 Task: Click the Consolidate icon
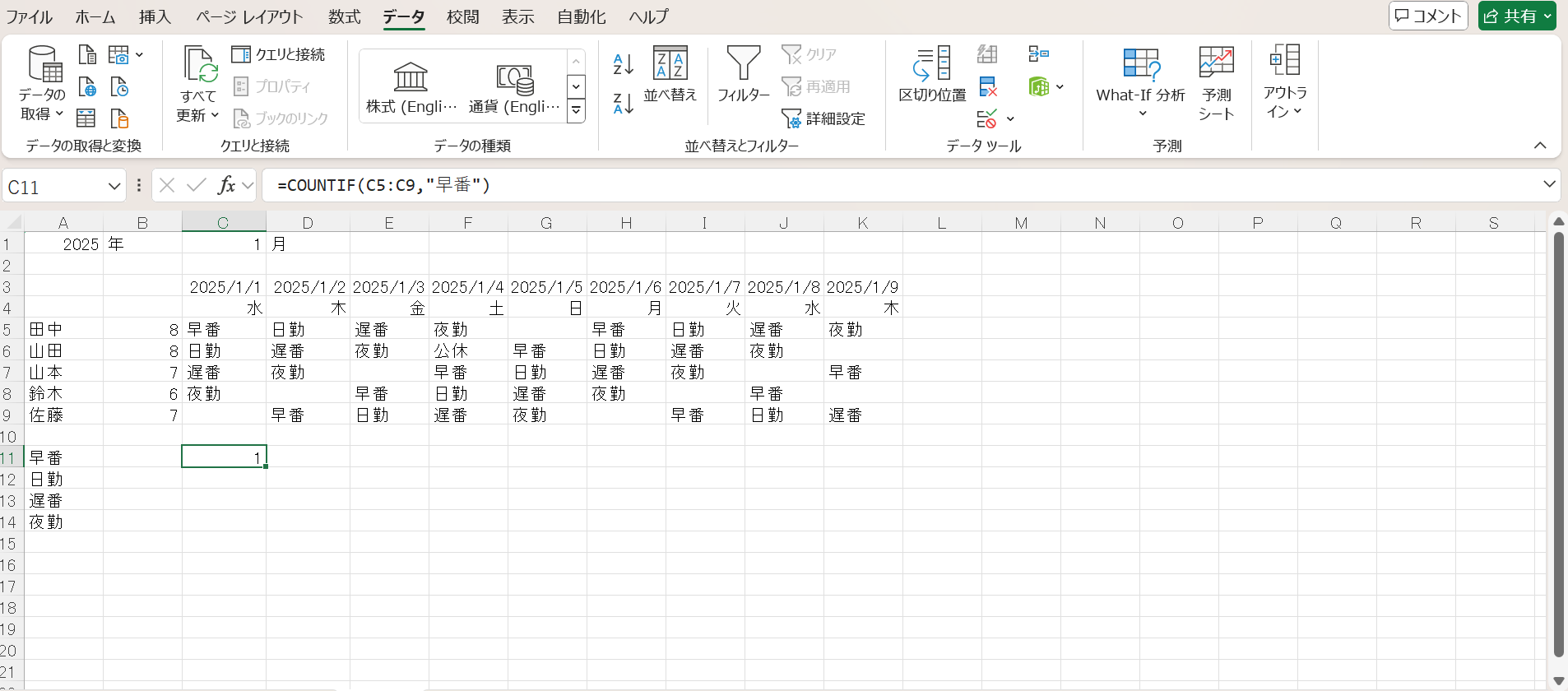coord(1039,54)
